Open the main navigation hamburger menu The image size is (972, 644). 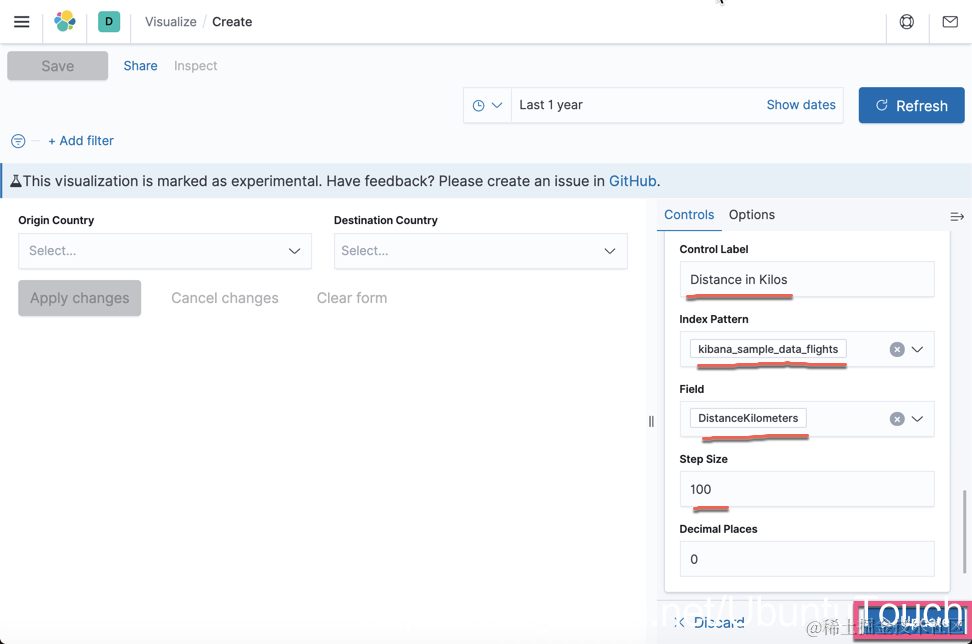tap(21, 22)
